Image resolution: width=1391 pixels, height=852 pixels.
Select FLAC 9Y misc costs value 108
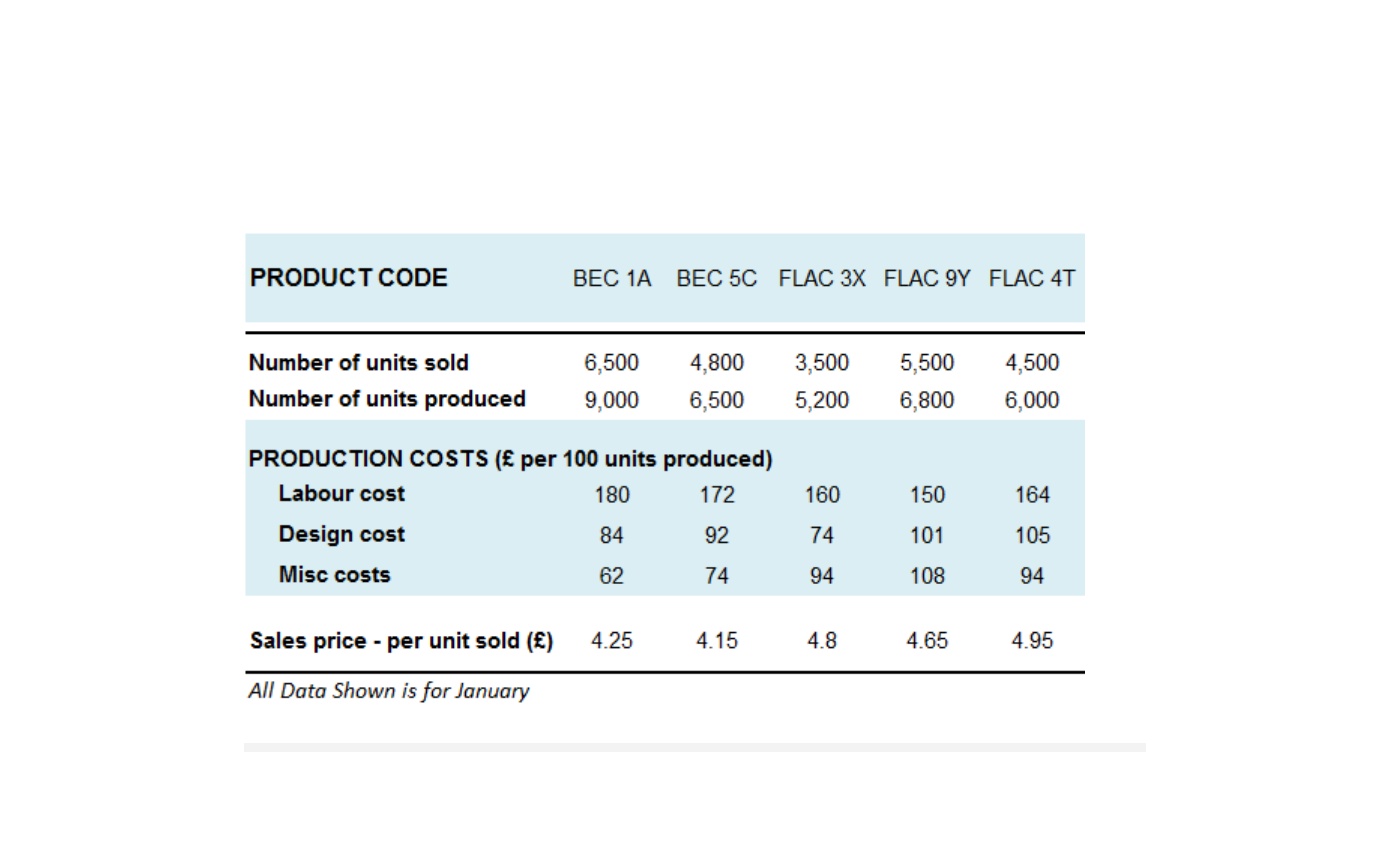[927, 576]
